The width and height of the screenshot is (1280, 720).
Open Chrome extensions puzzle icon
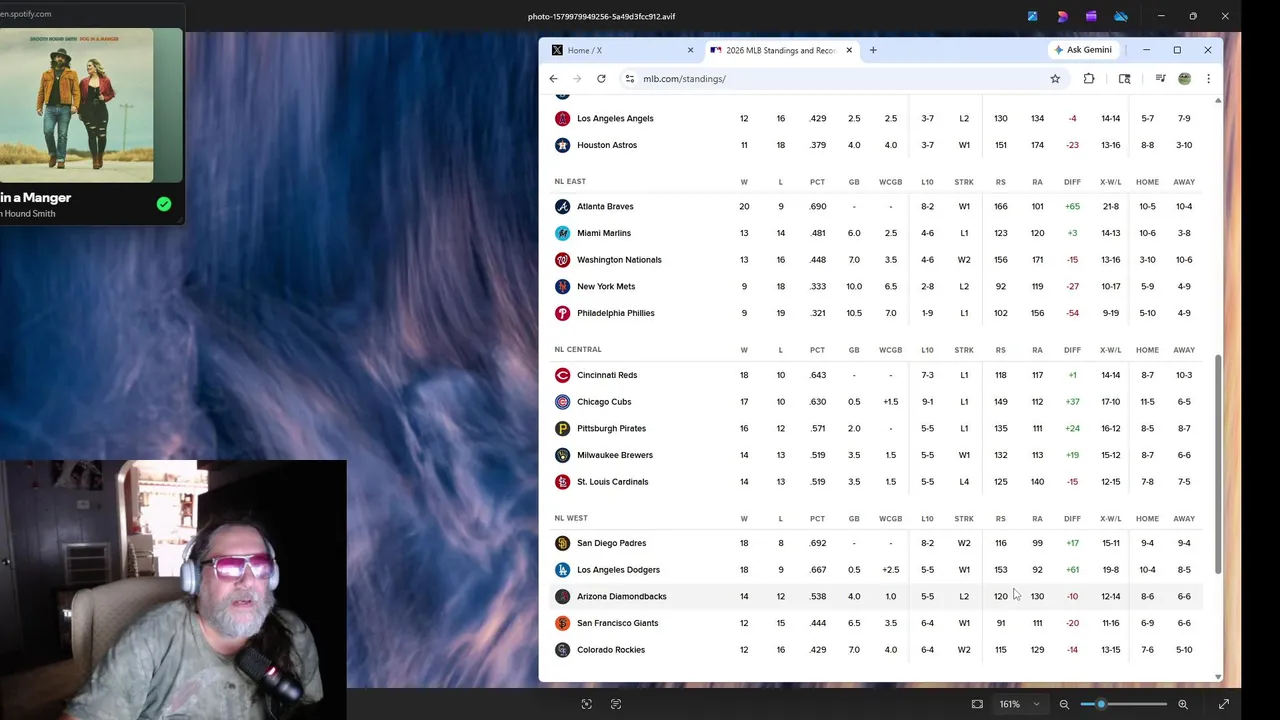pyautogui.click(x=1089, y=78)
